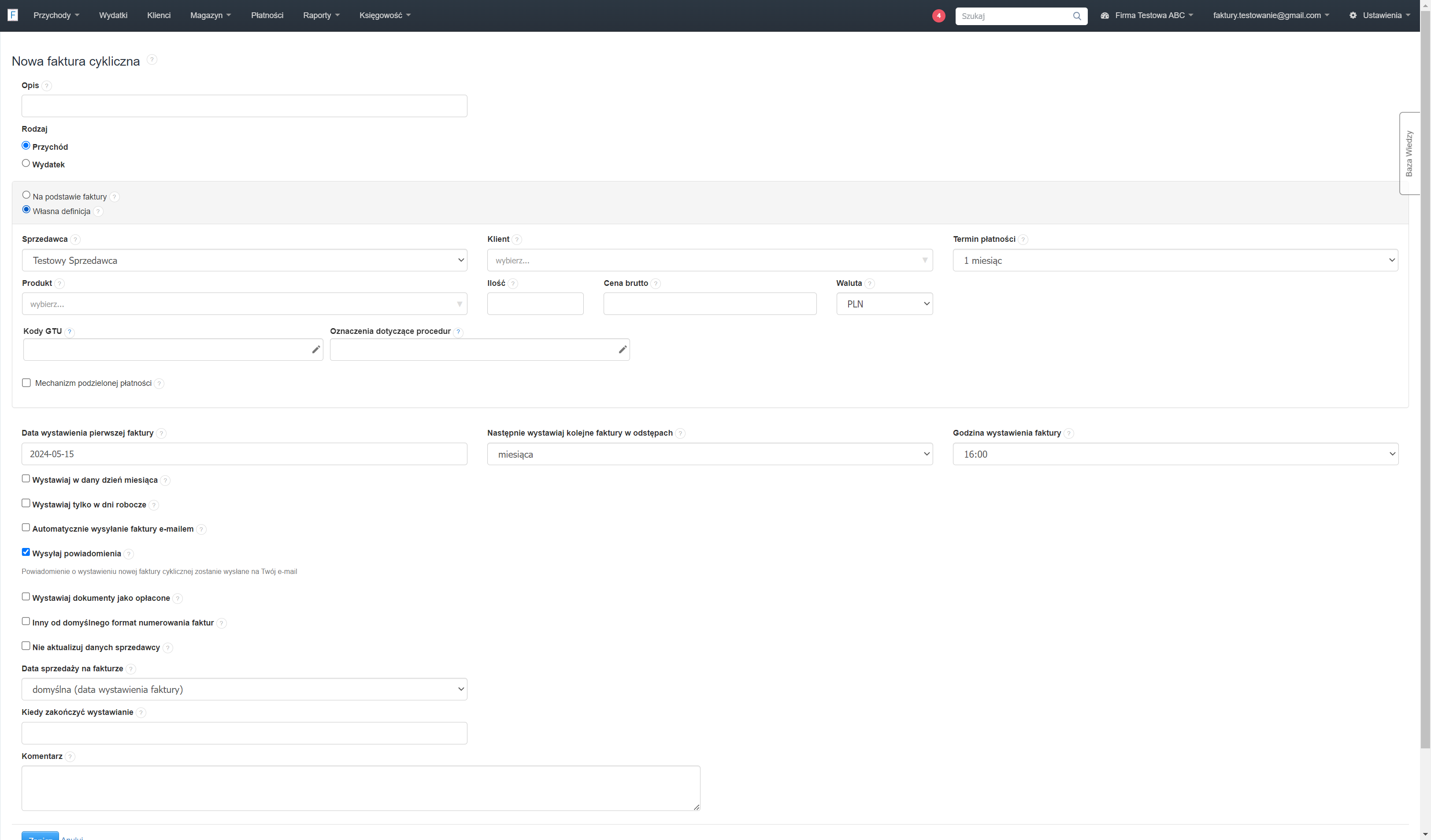Open the Przychody menu
Screen dimensions: 1431x840
point(56,15)
